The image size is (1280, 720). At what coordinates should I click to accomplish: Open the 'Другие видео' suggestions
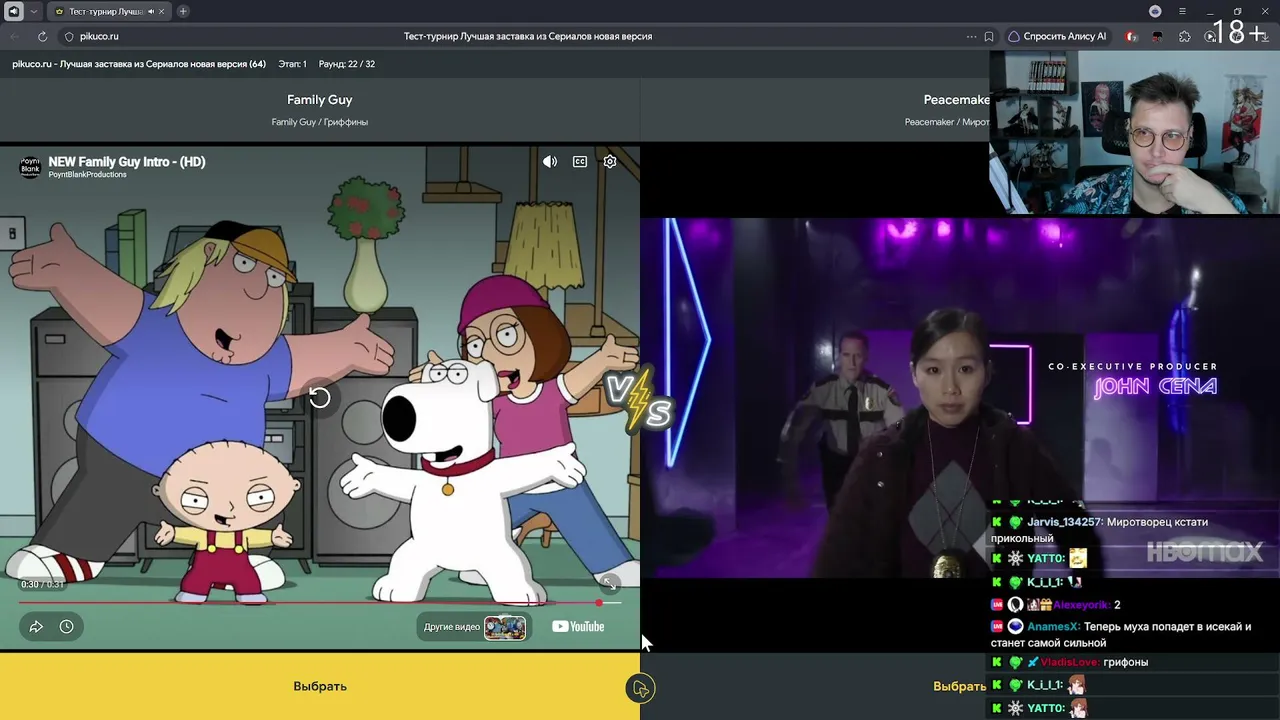(x=475, y=627)
